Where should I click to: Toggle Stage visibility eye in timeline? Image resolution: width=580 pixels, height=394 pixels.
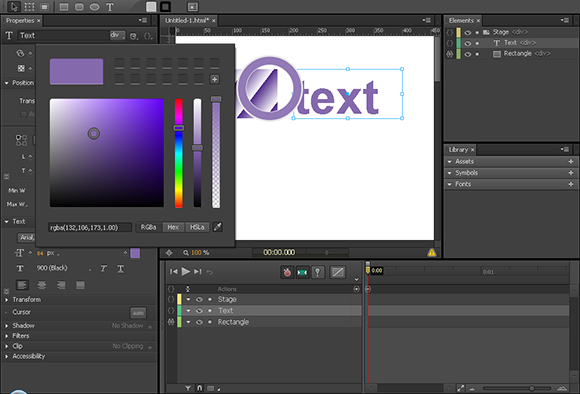tap(199, 299)
